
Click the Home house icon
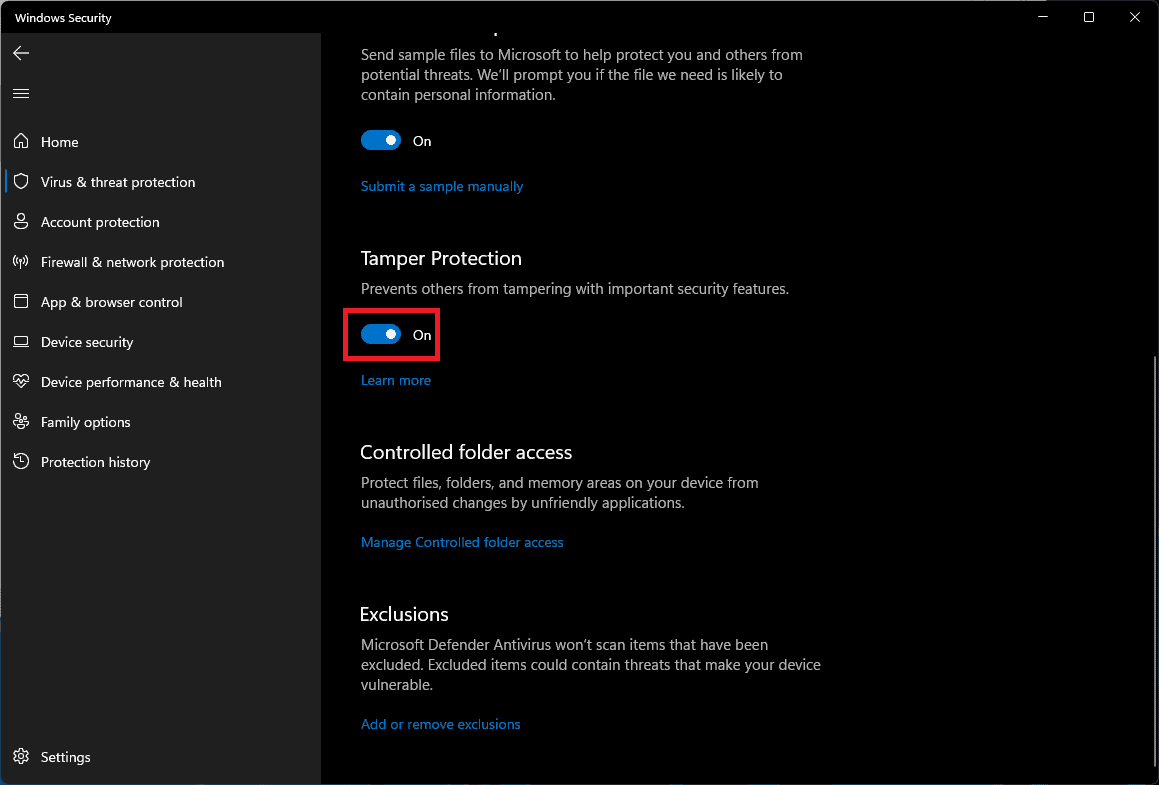click(21, 142)
